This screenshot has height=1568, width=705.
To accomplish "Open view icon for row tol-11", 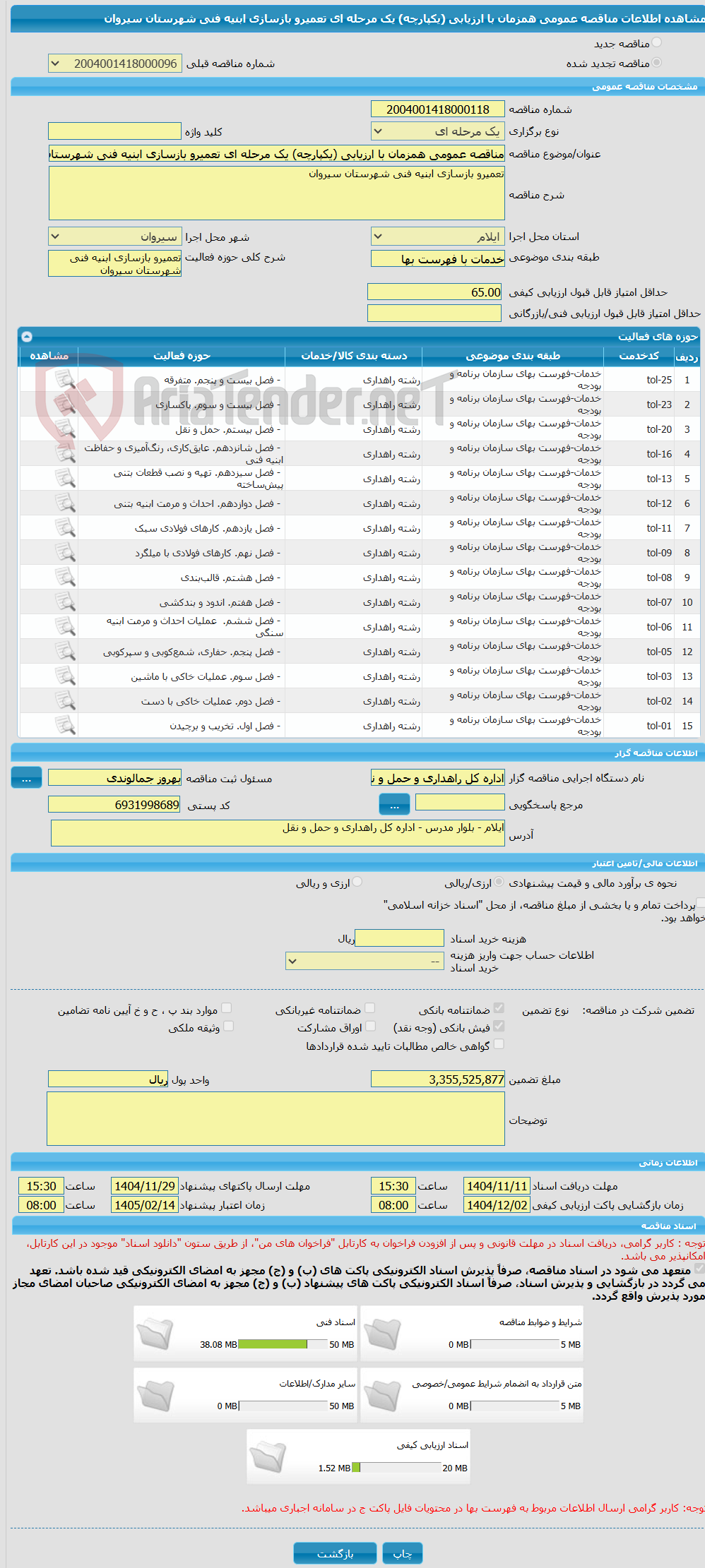I will (65, 528).
